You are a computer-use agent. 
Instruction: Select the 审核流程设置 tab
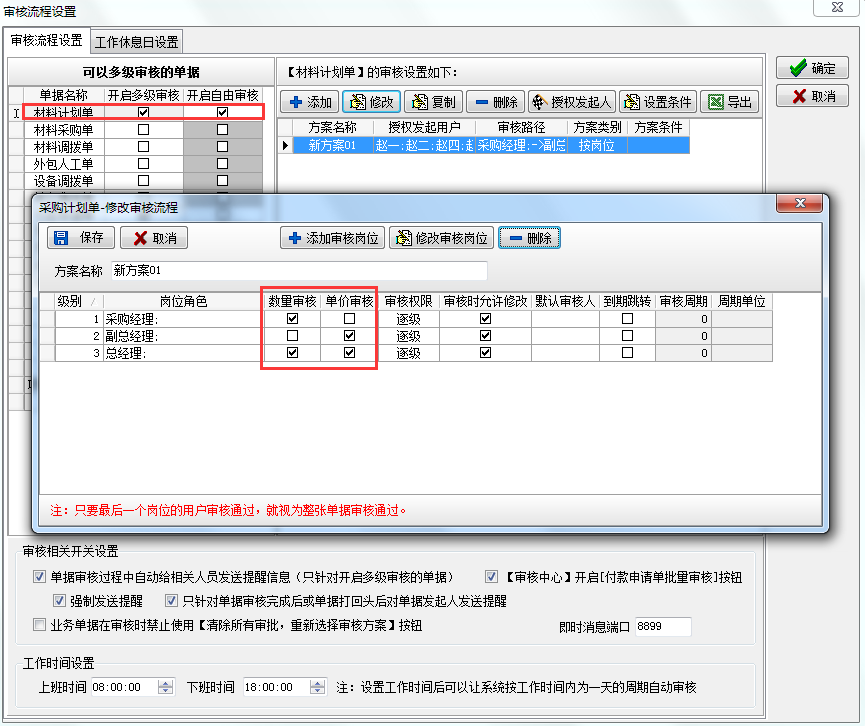click(46, 41)
